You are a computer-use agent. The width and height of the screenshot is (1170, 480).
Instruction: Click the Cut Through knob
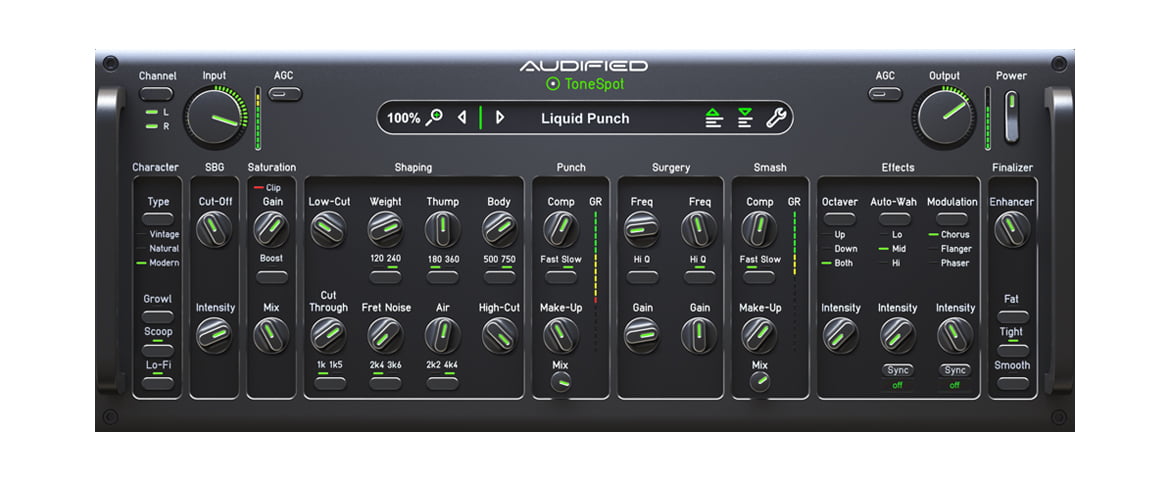tap(328, 334)
